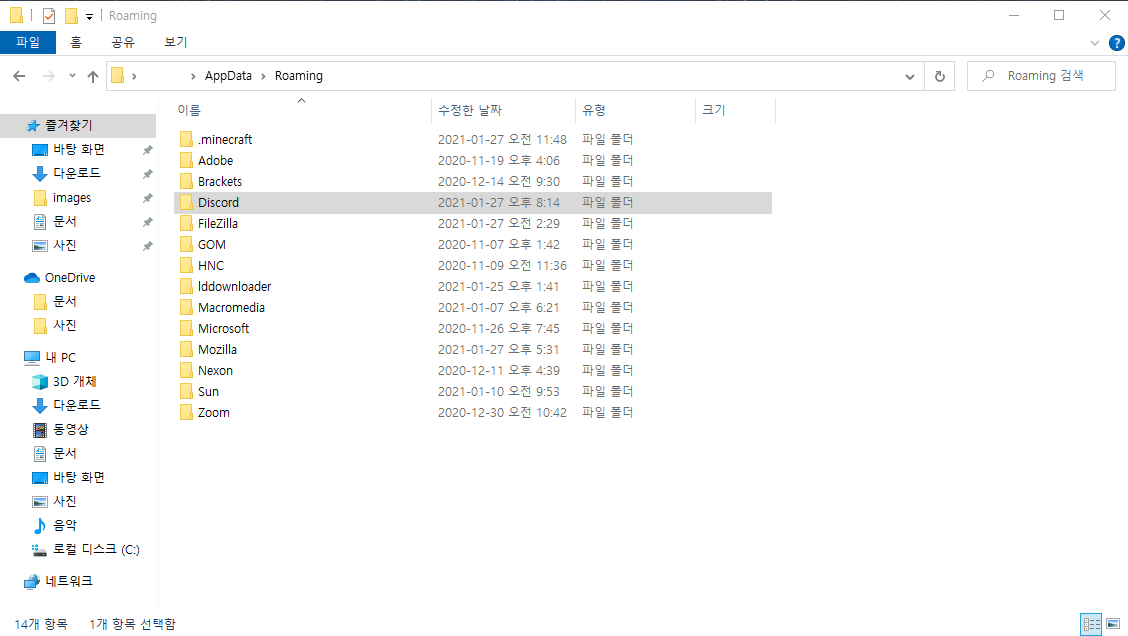Image resolution: width=1128 pixels, height=636 pixels.
Task: Select the .minecraft folder icon
Action: pyautogui.click(x=186, y=139)
